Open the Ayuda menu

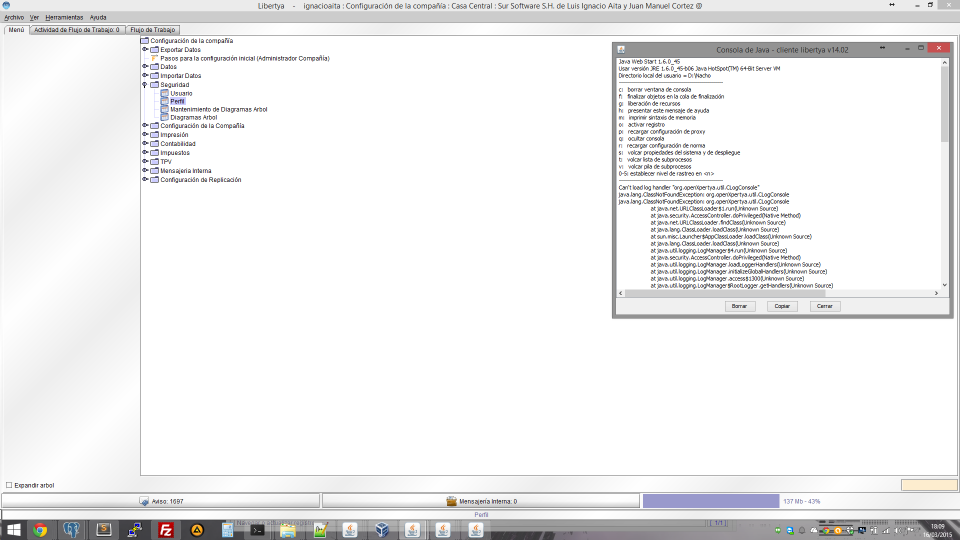(98, 17)
